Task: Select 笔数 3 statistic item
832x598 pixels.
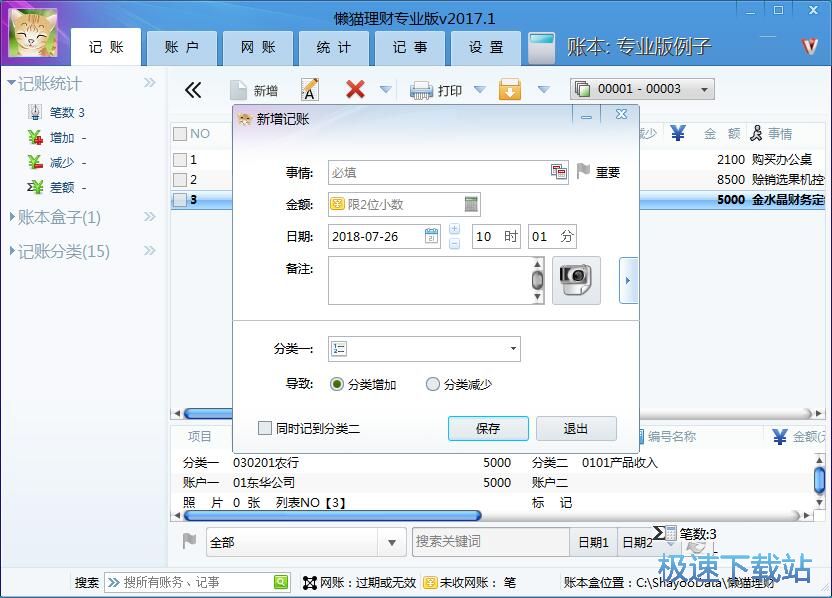Action: pos(56,112)
